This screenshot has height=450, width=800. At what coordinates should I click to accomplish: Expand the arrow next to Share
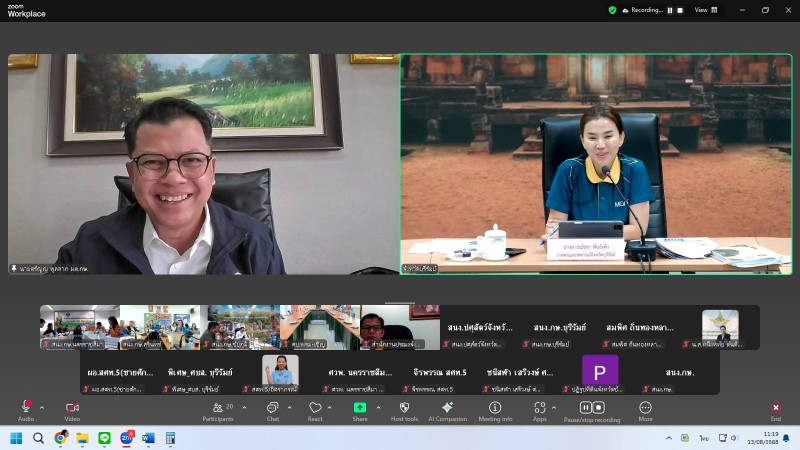coord(378,407)
